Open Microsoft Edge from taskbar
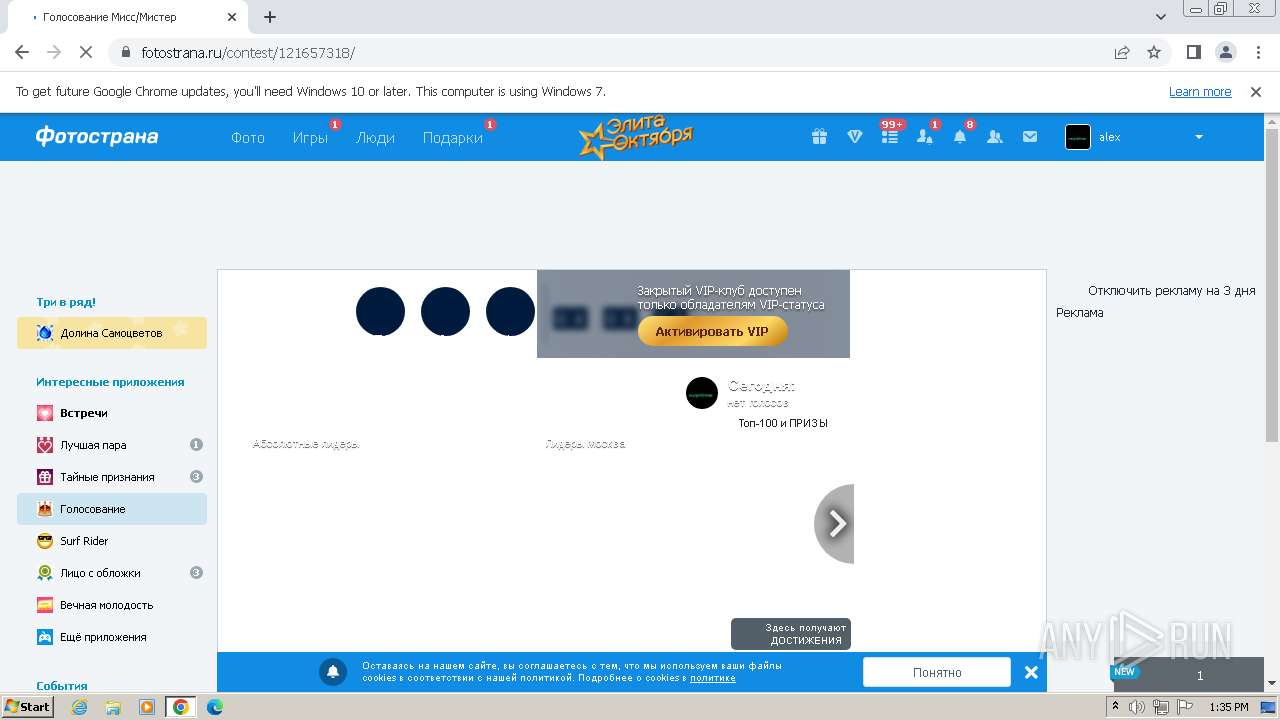Screen dimensions: 1280x720 (214, 707)
